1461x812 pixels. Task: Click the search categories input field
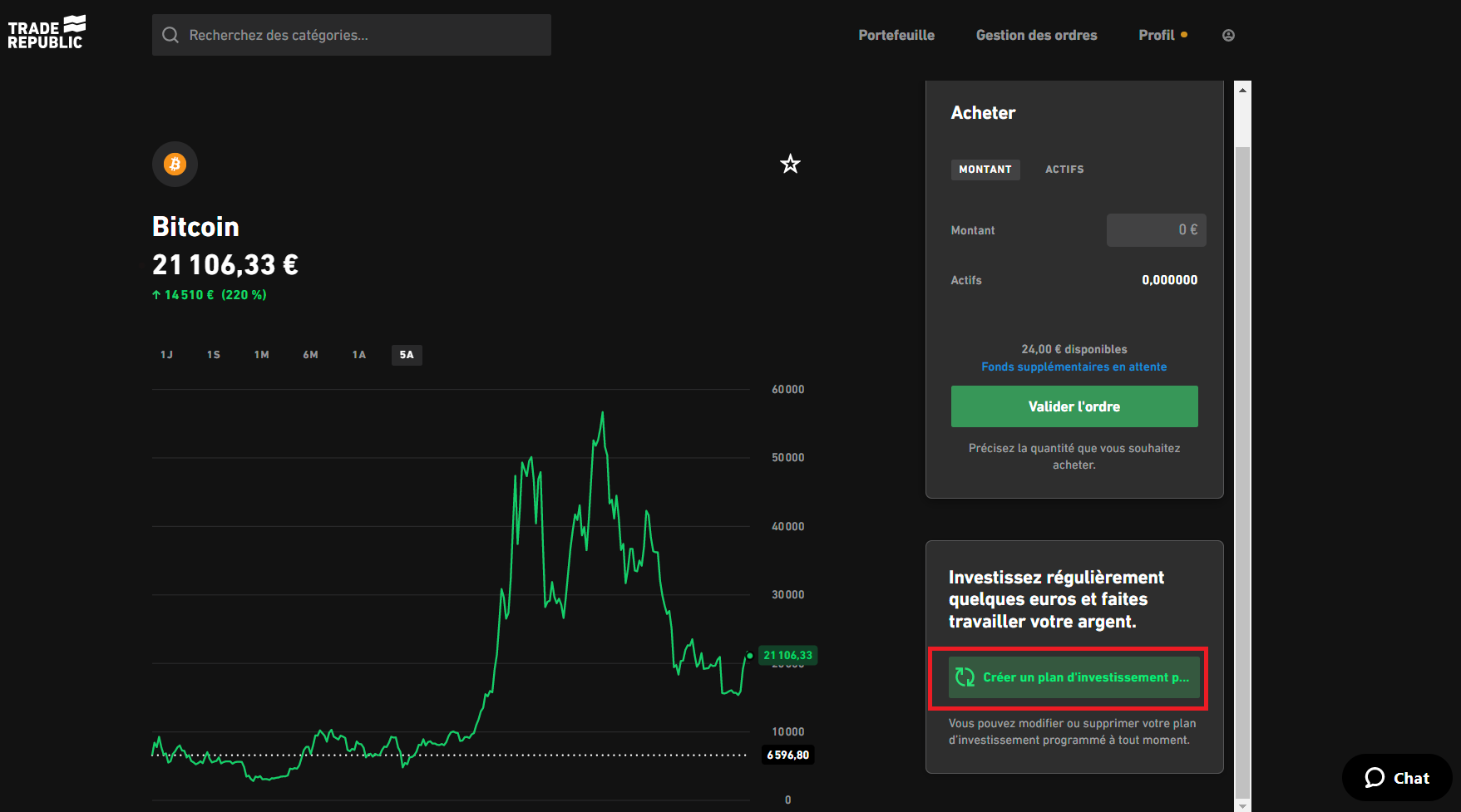[352, 35]
